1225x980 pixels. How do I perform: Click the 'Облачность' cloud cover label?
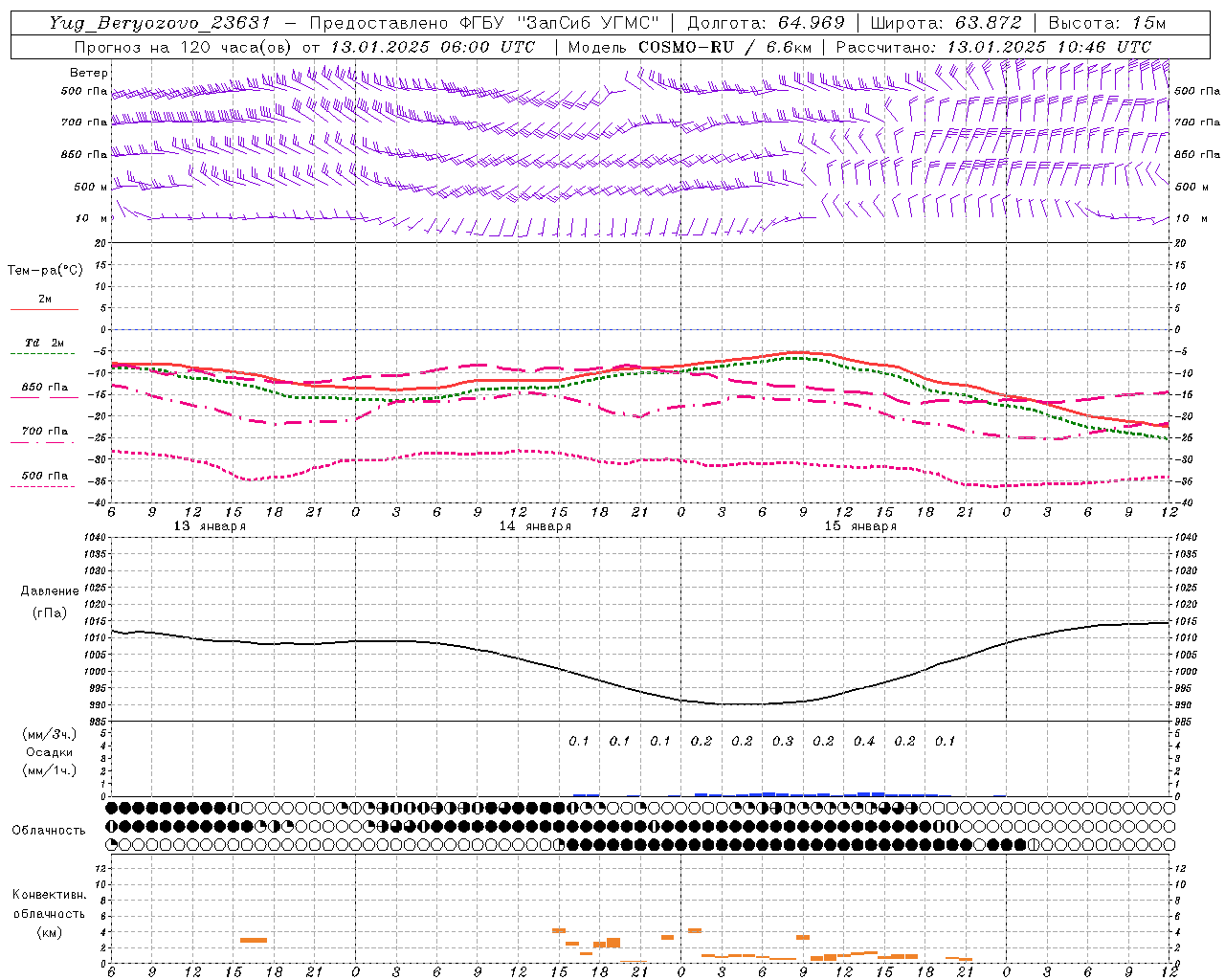[x=49, y=831]
